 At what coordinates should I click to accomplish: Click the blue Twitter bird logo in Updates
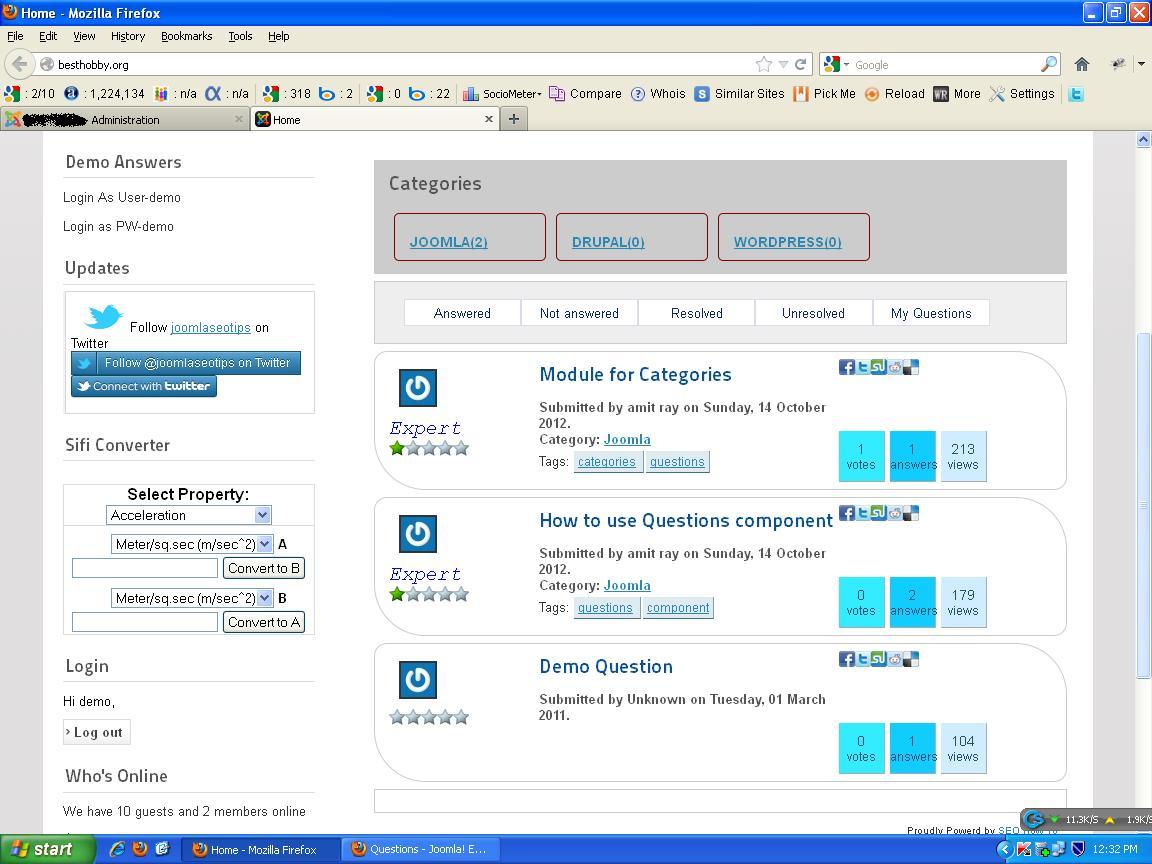102,317
